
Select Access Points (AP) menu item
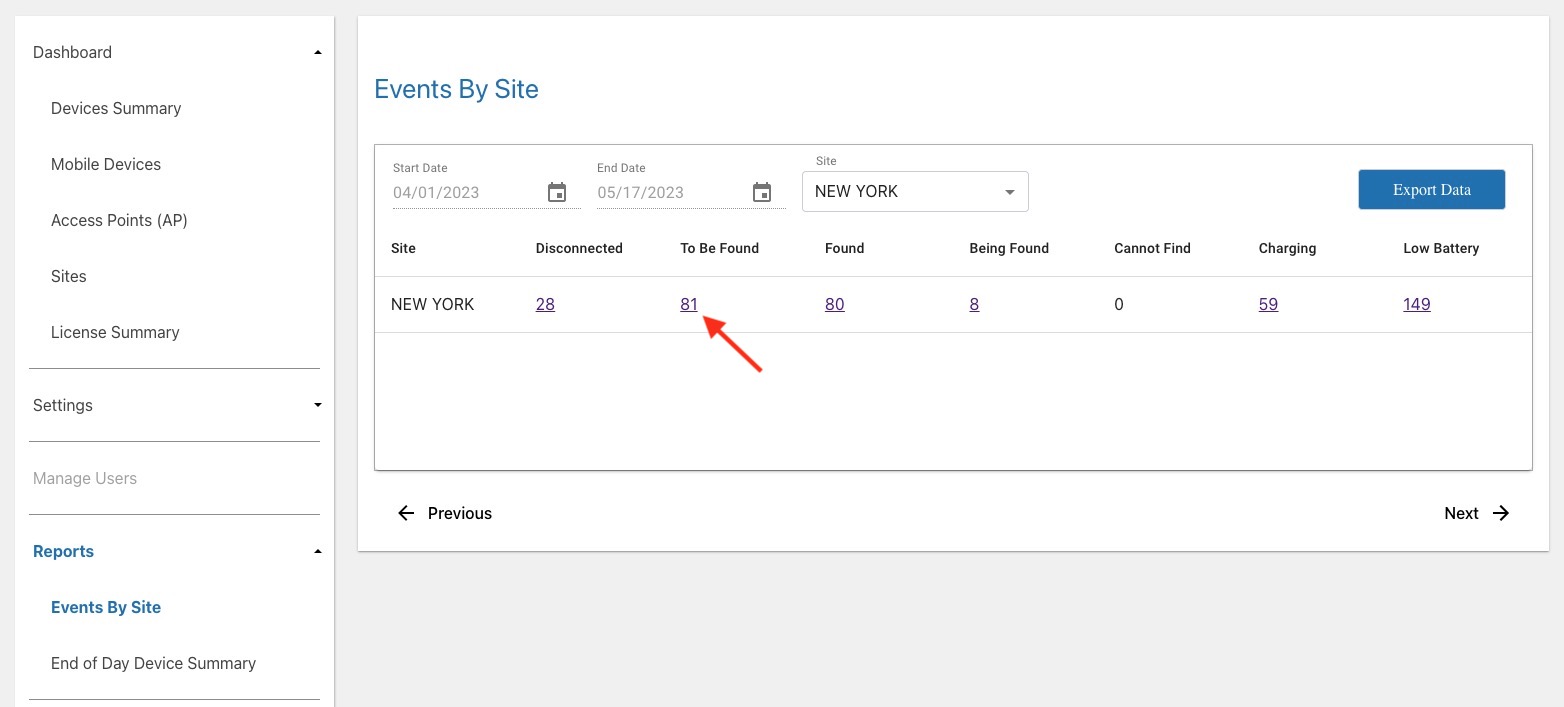point(119,220)
